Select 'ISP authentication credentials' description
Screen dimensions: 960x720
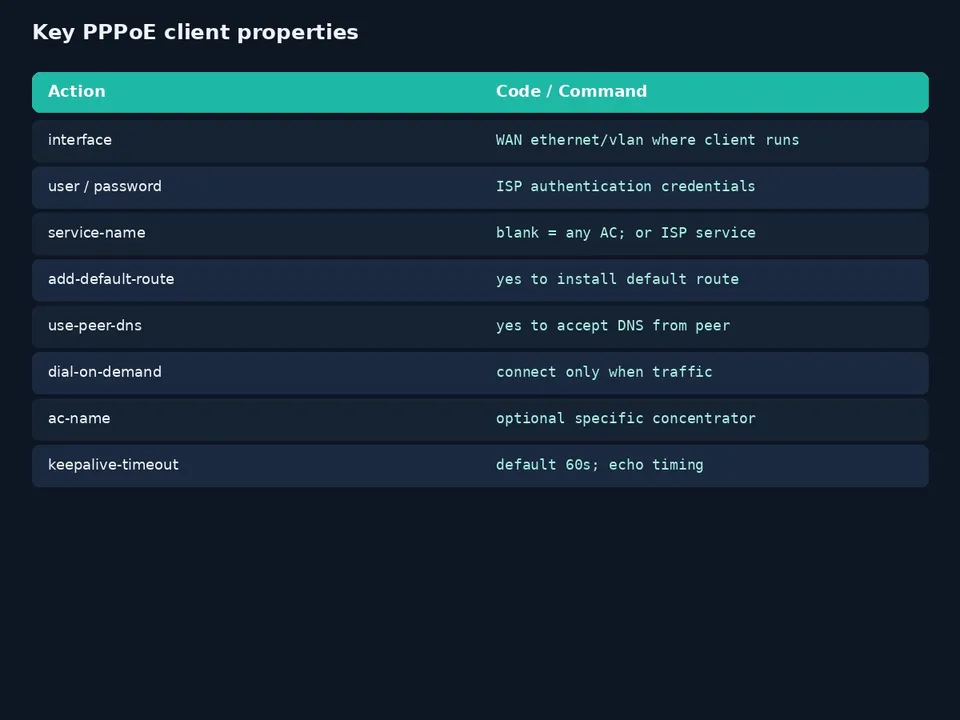(x=625, y=186)
